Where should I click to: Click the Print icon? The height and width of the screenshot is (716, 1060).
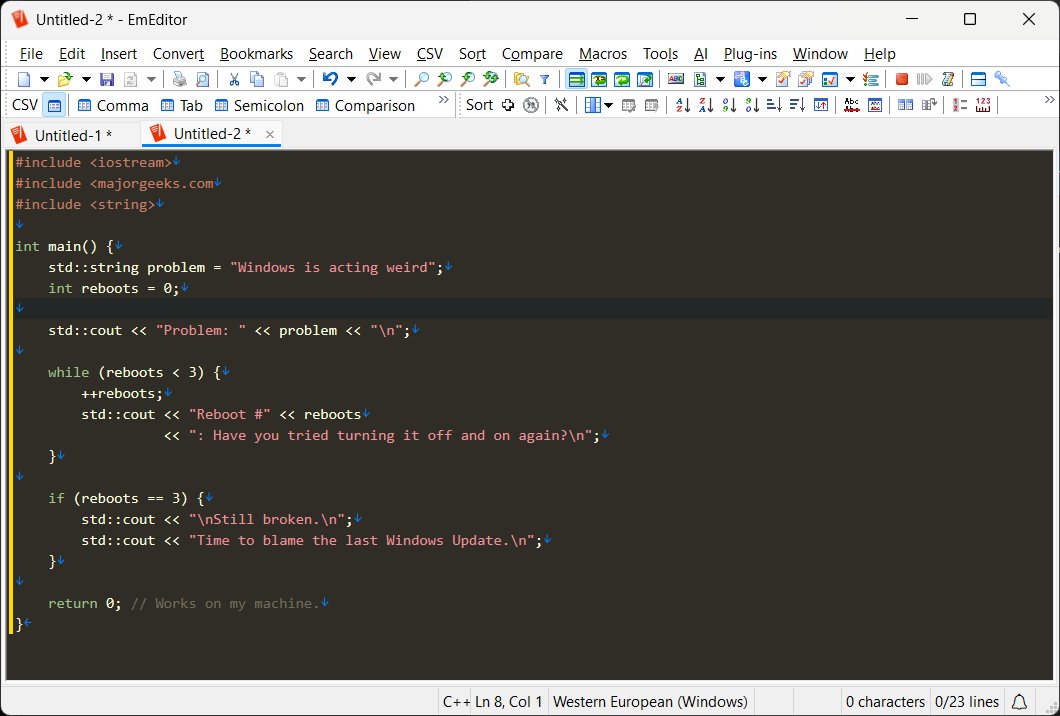point(179,79)
